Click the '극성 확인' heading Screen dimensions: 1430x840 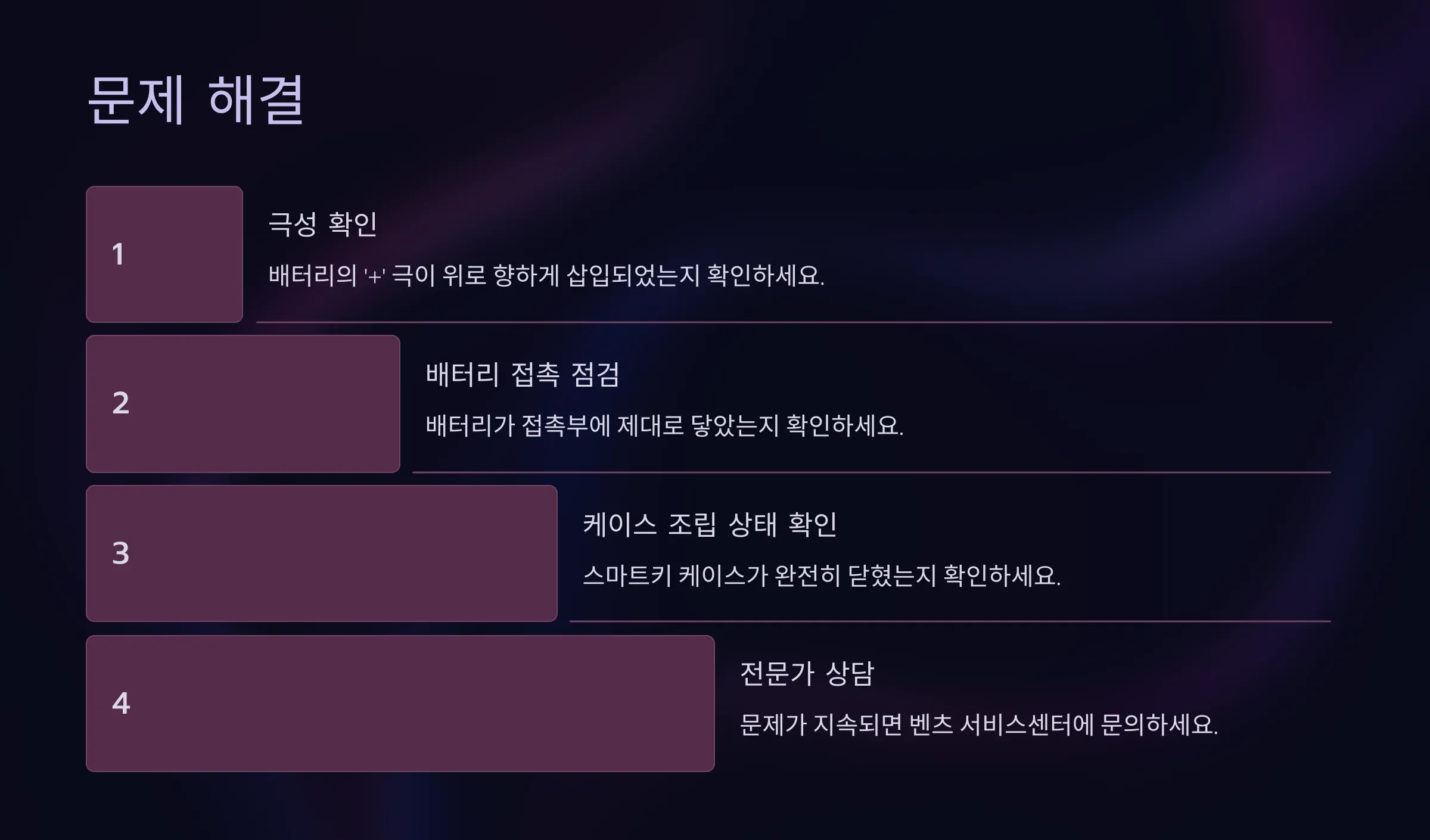322,225
